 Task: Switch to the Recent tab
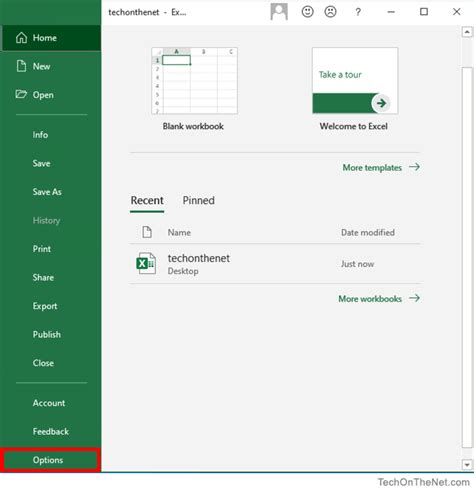[147, 200]
